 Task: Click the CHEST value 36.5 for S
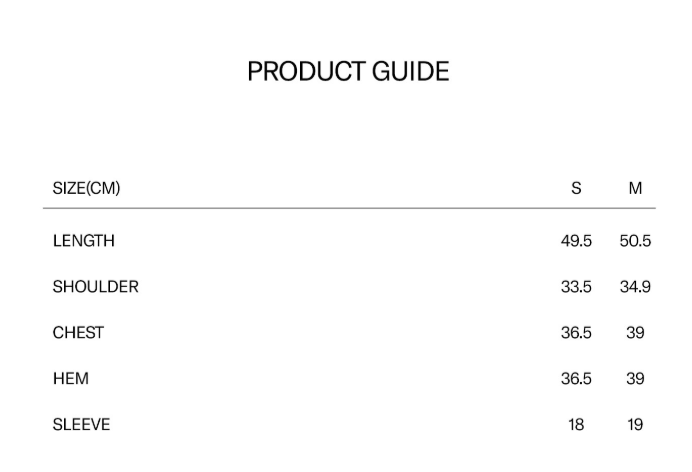coord(576,333)
